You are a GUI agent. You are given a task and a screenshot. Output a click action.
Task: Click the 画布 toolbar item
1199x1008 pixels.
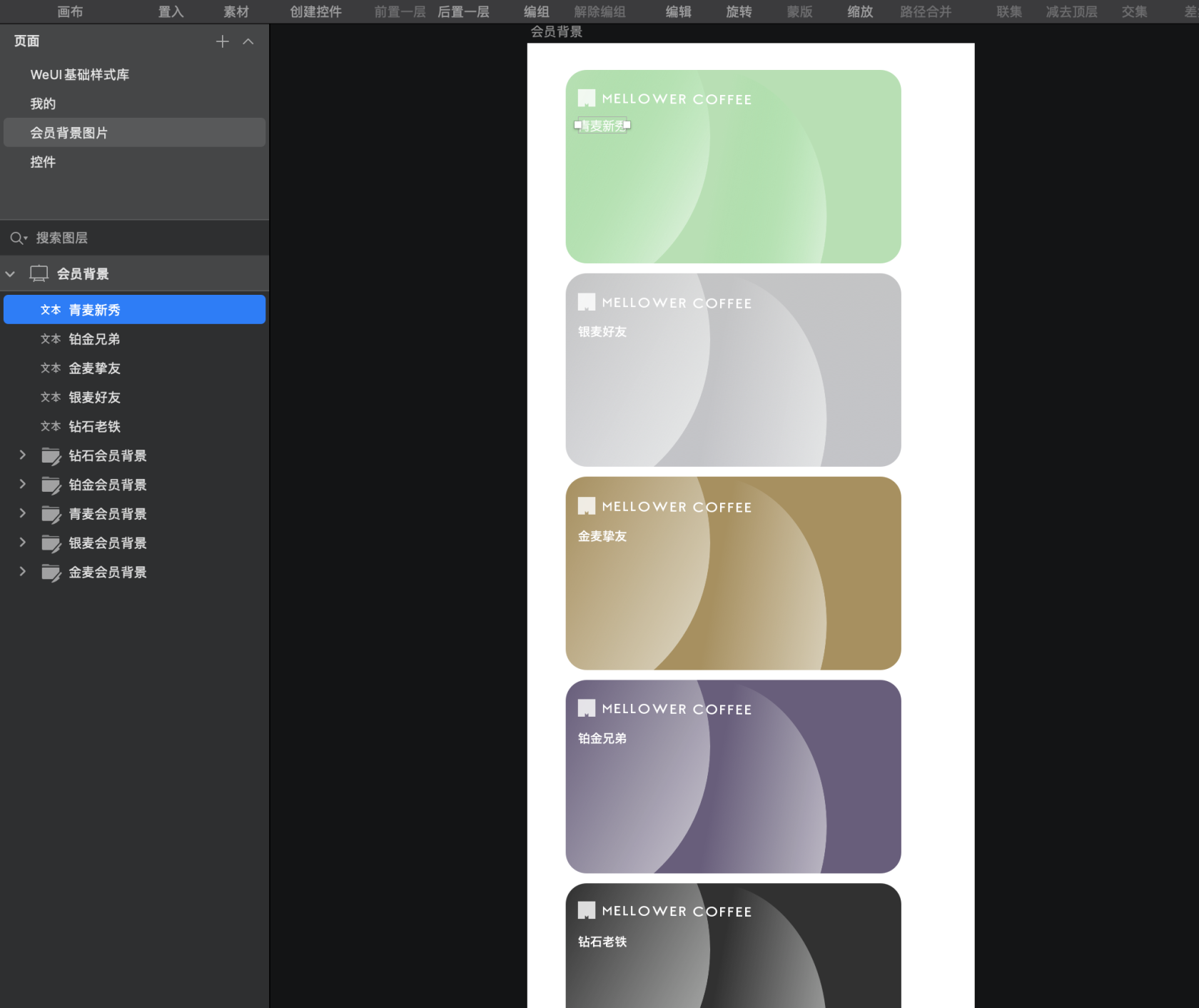[70, 11]
